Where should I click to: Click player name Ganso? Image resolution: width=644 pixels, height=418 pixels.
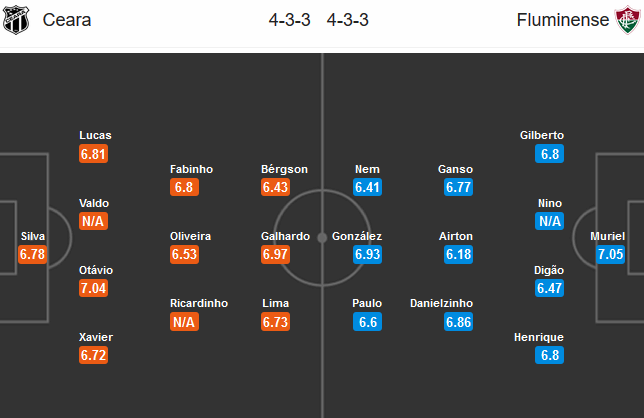click(x=455, y=169)
